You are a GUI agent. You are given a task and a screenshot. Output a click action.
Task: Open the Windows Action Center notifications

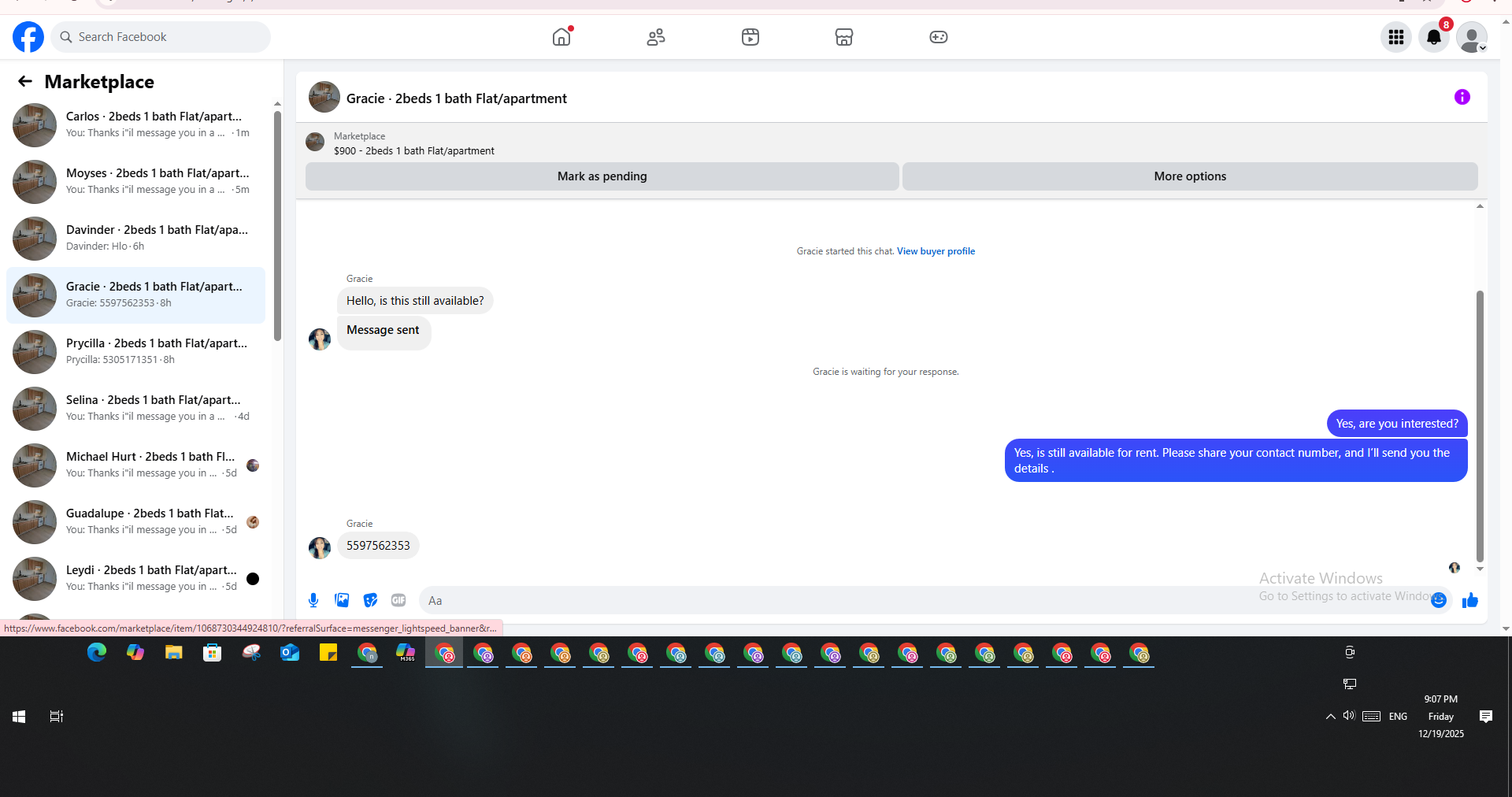pyautogui.click(x=1486, y=717)
